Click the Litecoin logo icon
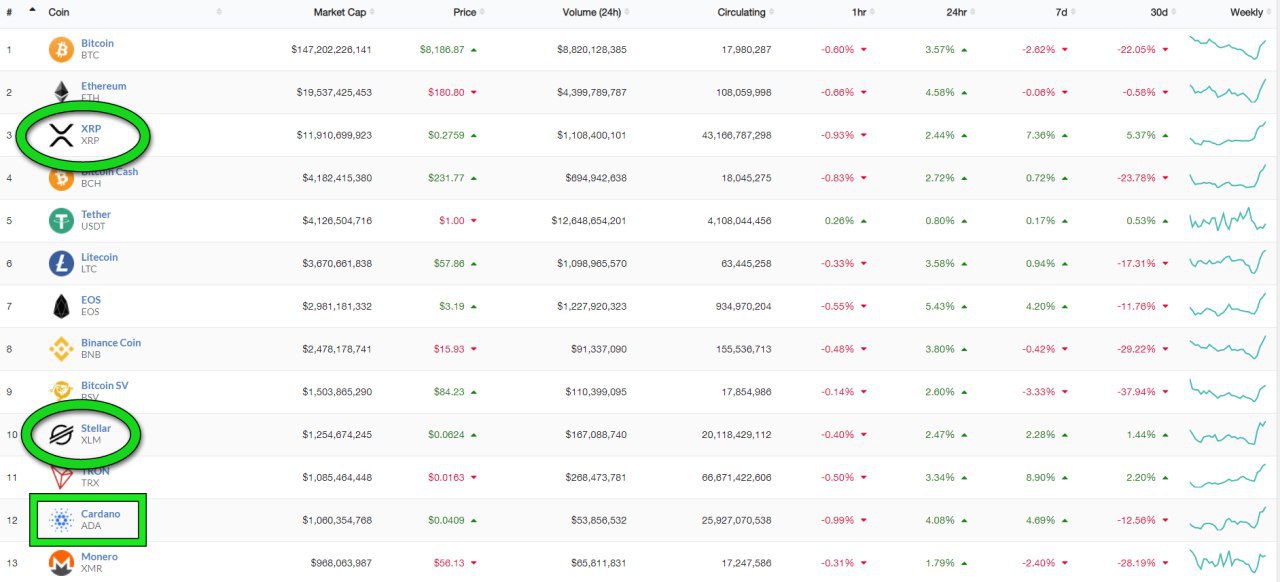 [x=62, y=264]
